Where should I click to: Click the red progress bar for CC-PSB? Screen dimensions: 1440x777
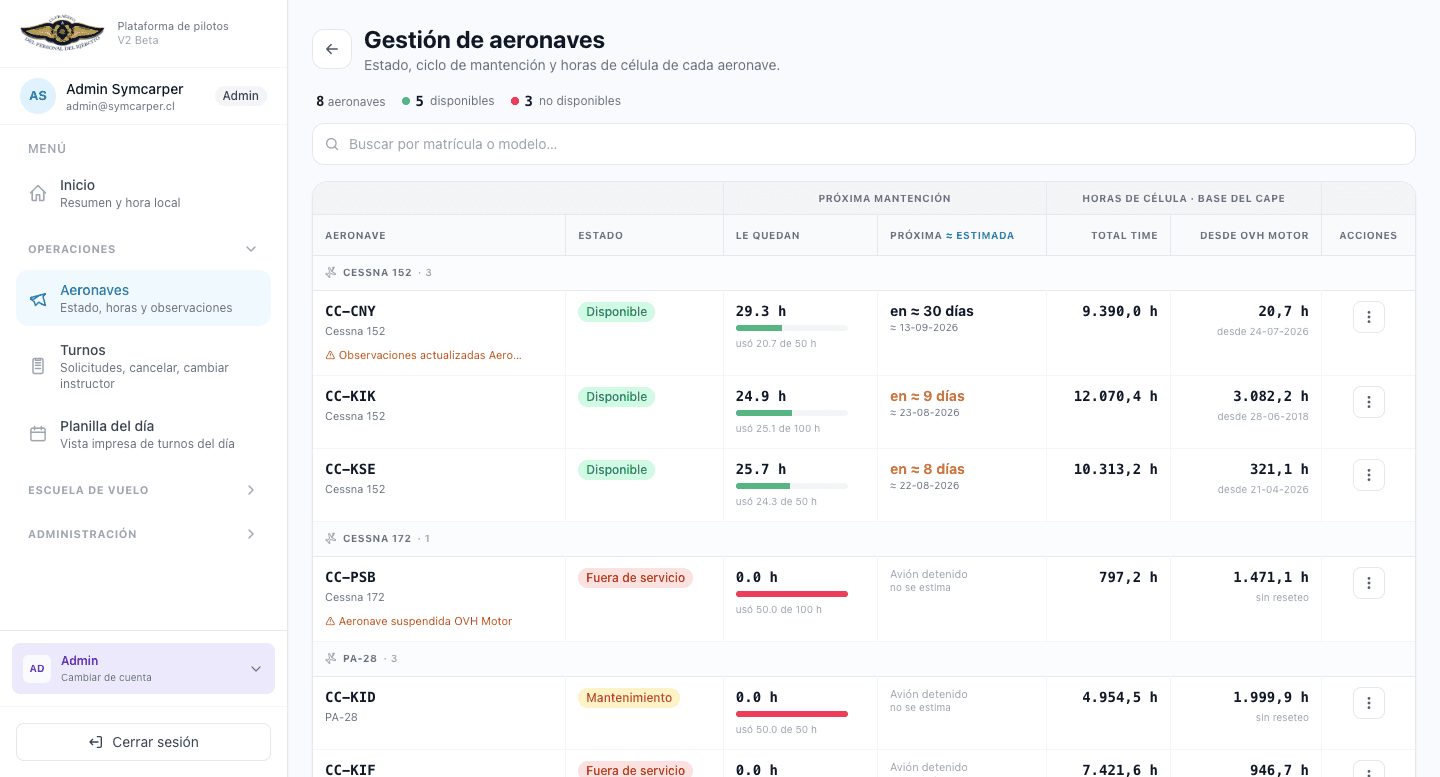(792, 594)
